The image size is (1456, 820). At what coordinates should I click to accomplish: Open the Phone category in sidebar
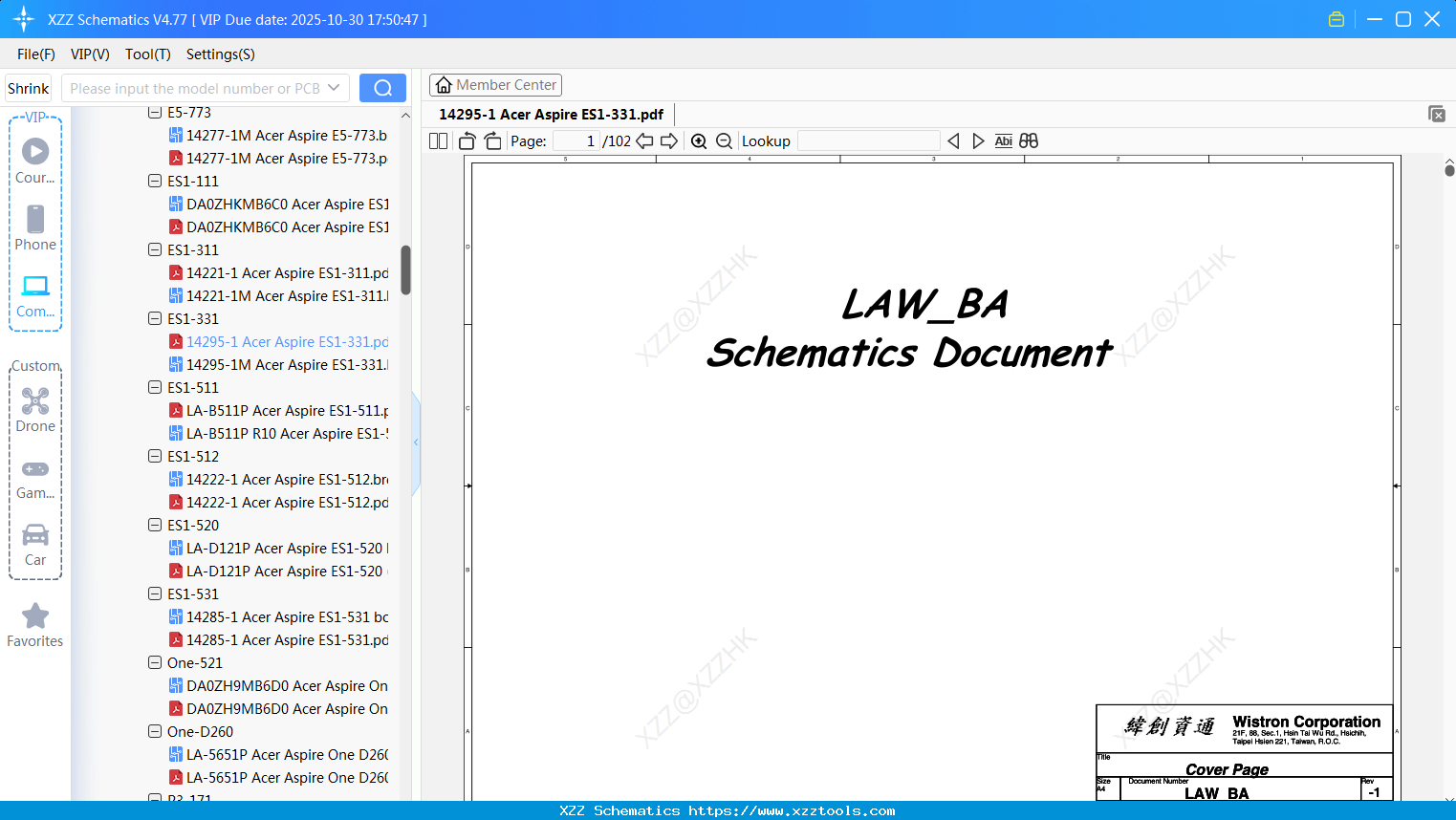35,228
